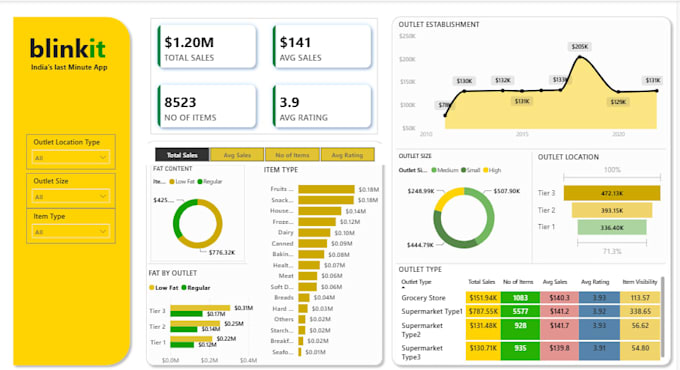Click High legend dot in Outlet Size
Viewport: 680px width, 370px height.
tap(486, 170)
